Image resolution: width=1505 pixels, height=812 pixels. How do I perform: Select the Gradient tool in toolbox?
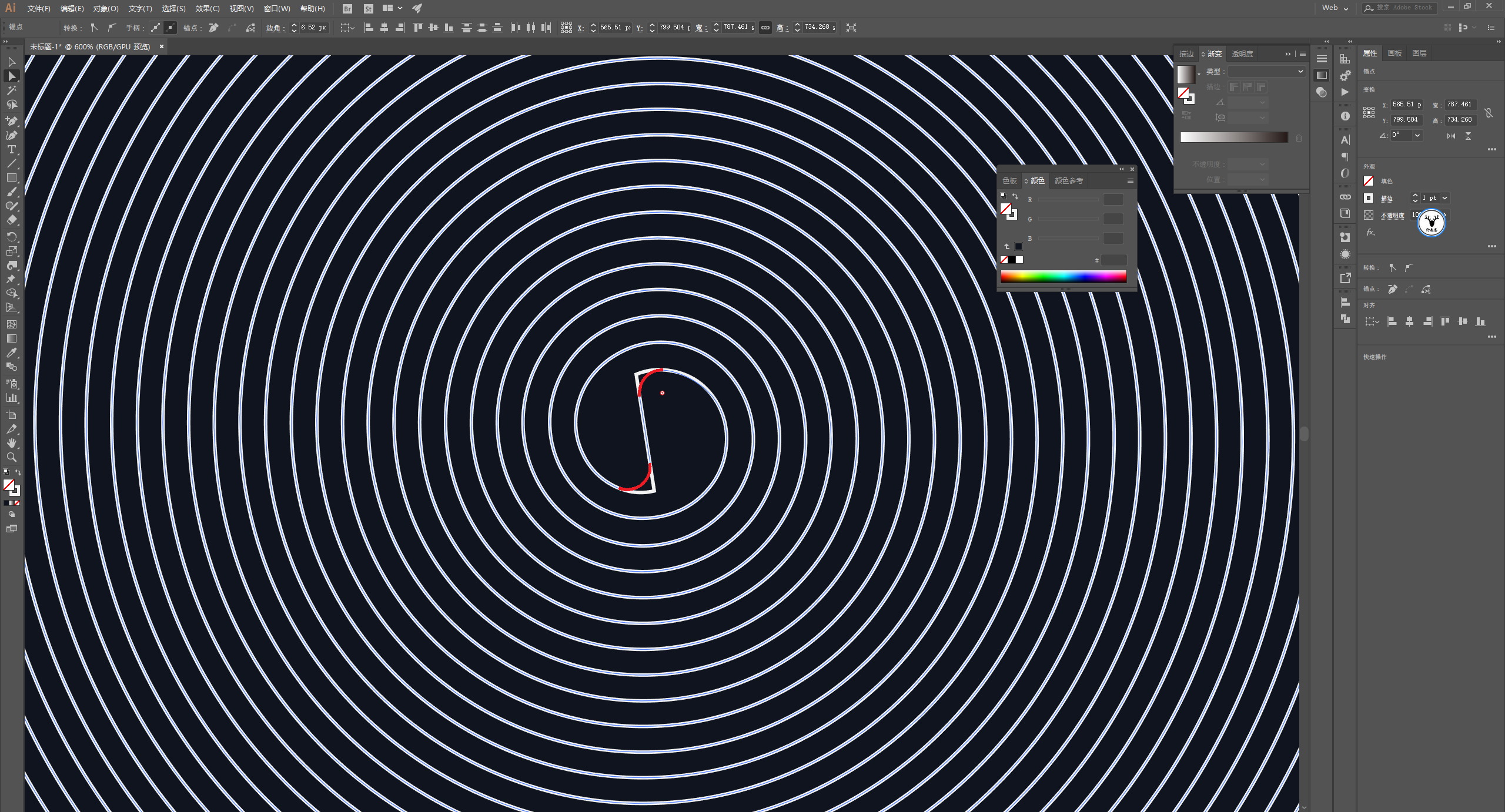pos(11,338)
